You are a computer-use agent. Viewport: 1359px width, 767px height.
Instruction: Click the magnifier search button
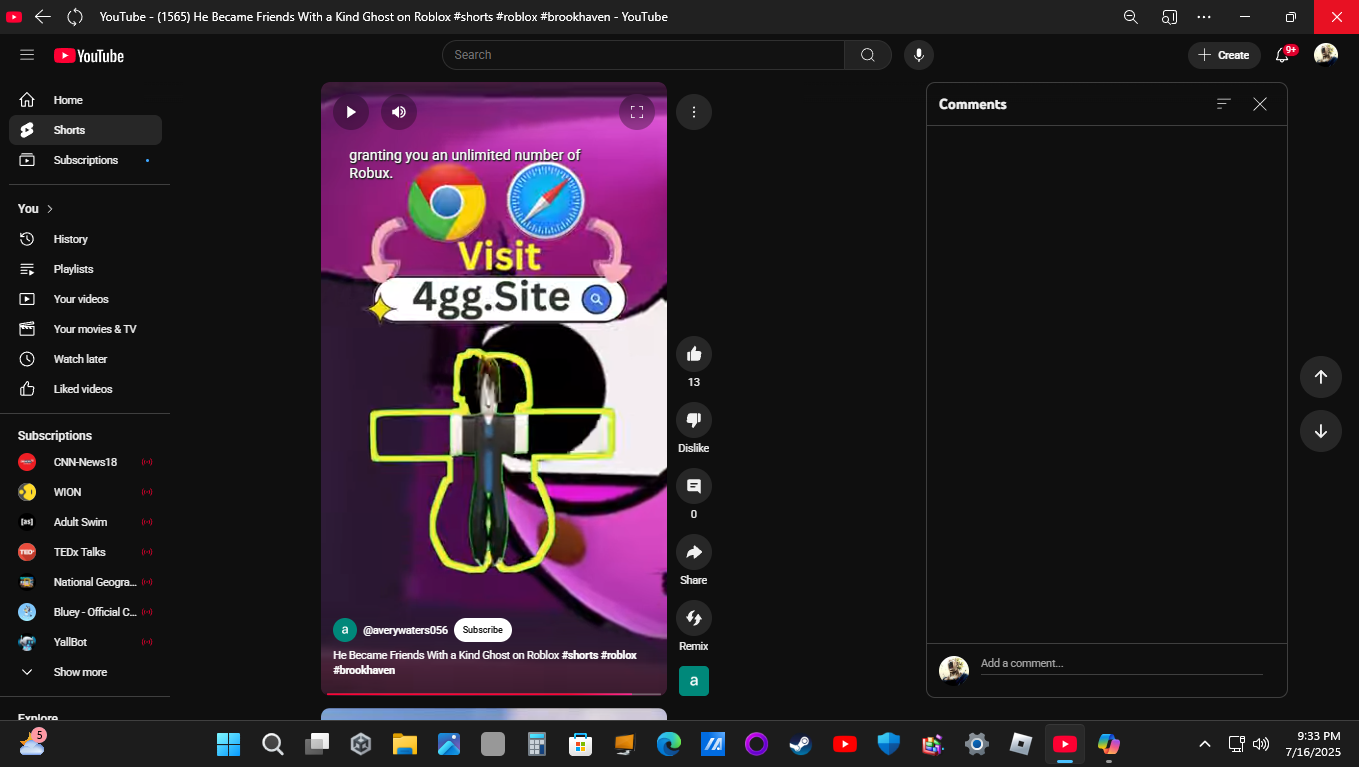(x=868, y=55)
